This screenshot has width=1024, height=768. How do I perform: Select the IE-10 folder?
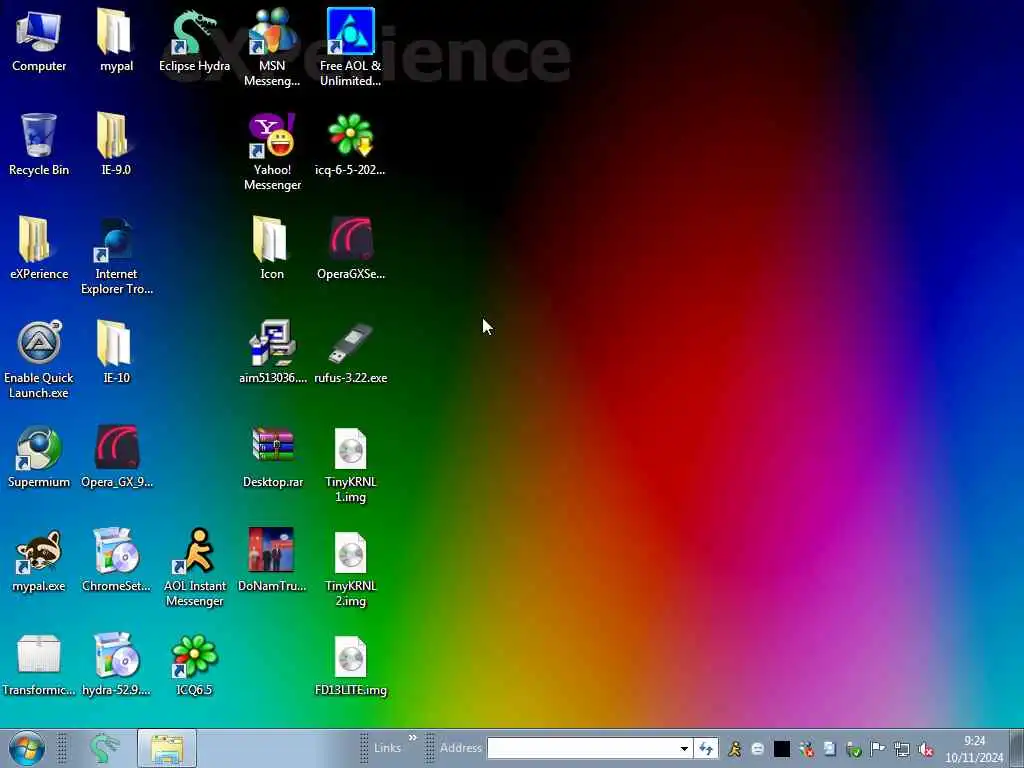point(116,353)
